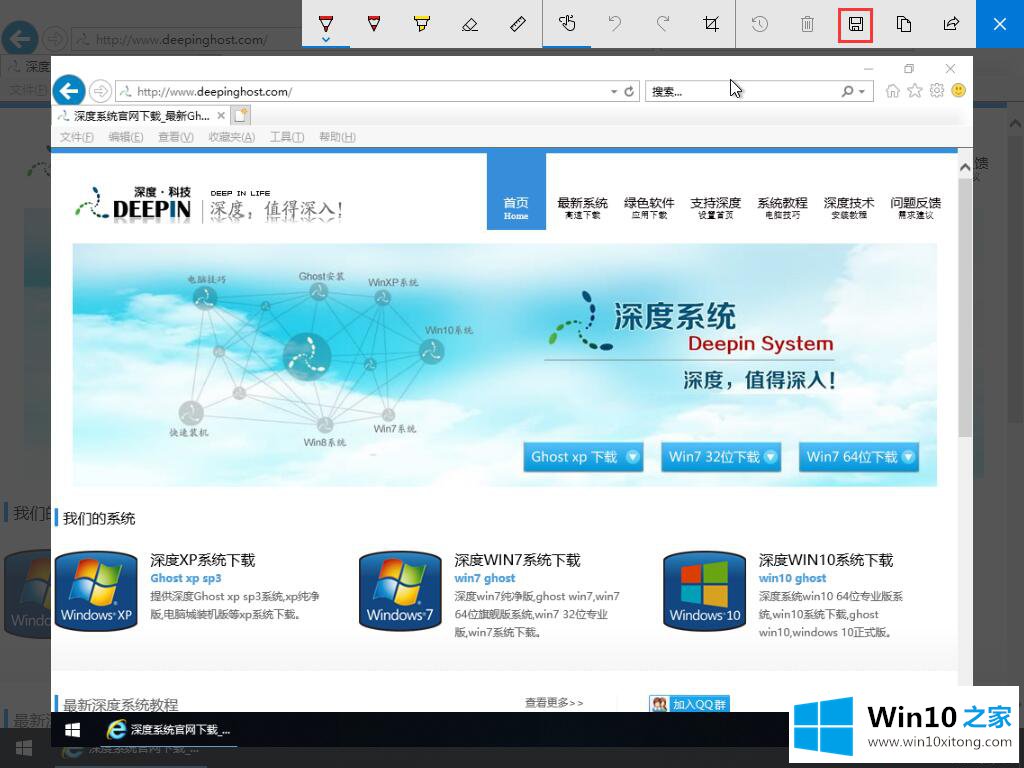
Task: Select the eraser tool
Action: pos(470,24)
